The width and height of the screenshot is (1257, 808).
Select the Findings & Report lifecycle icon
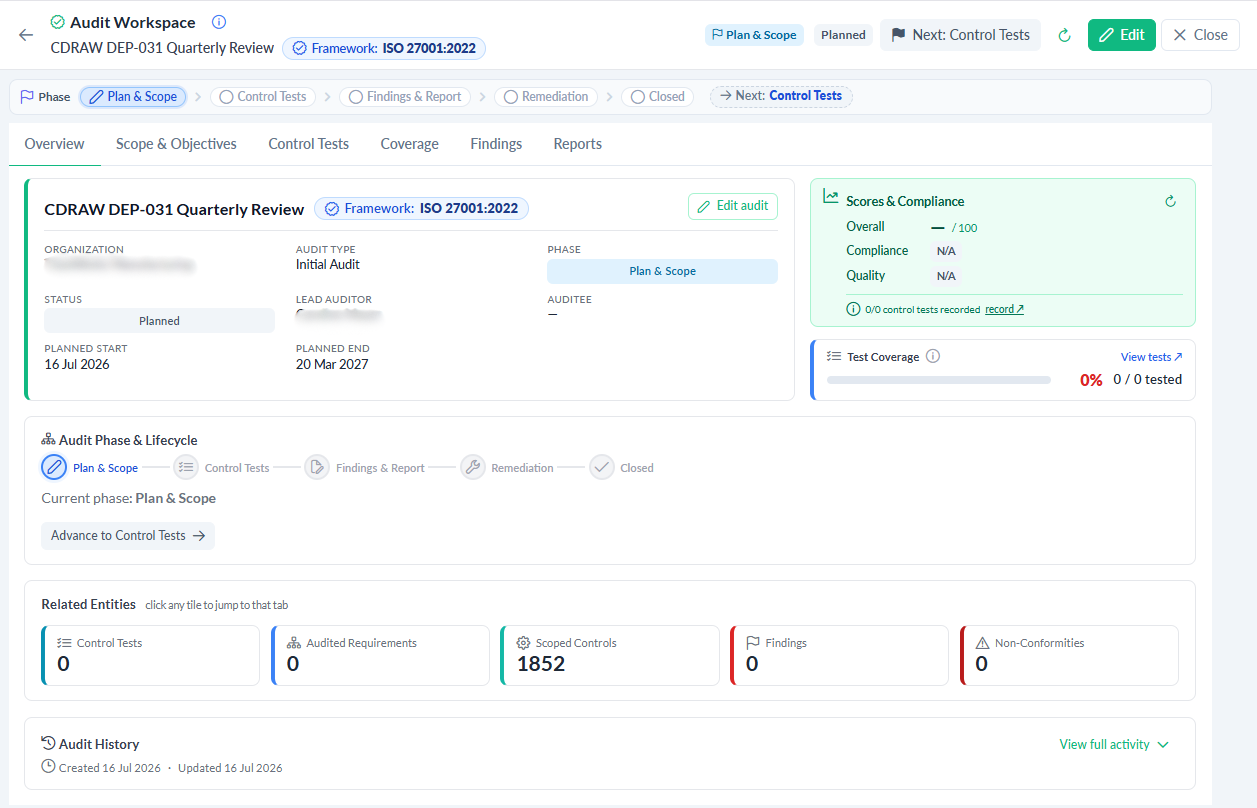pyautogui.click(x=317, y=467)
